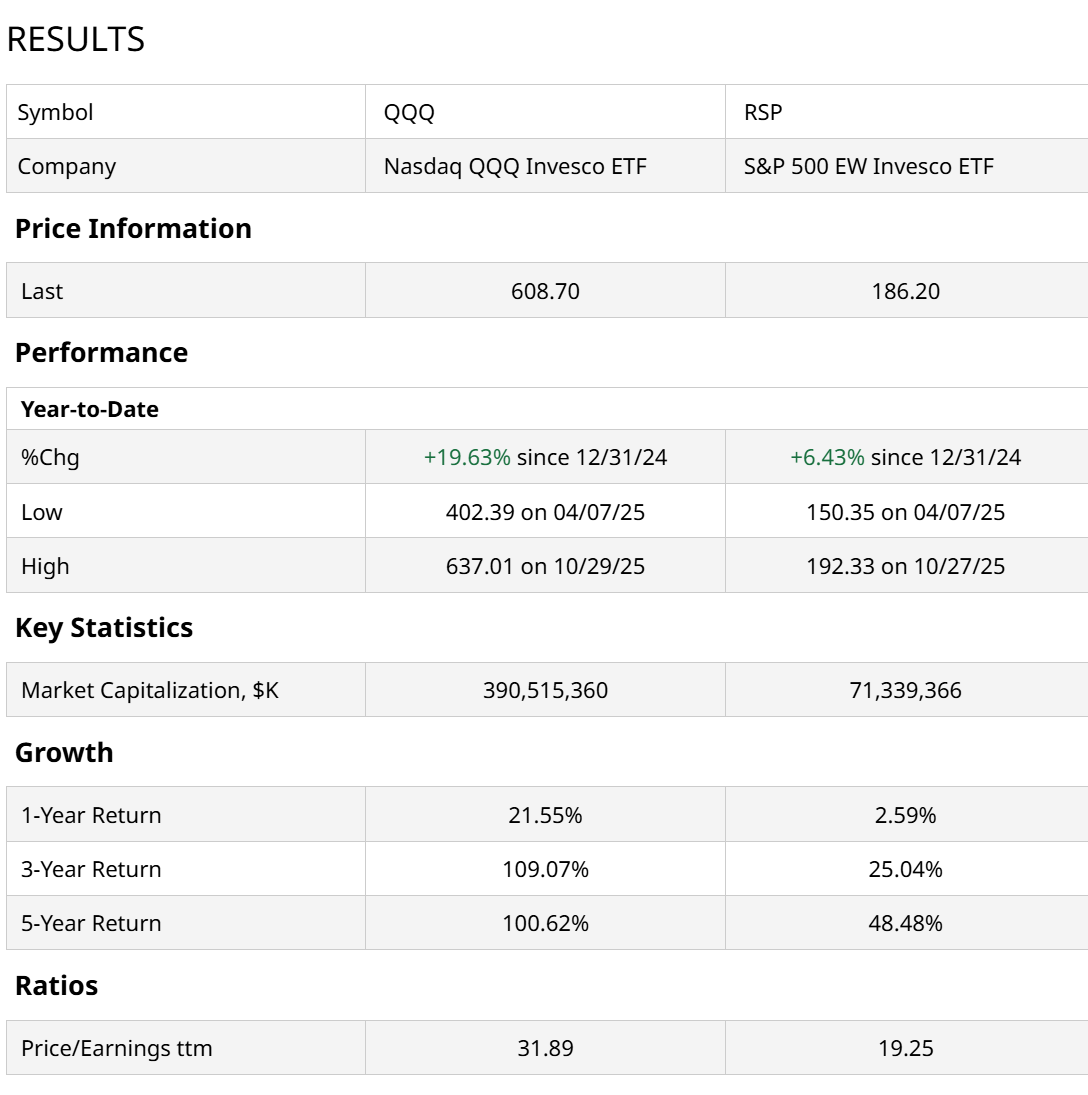This screenshot has height=1095, width=1088.
Task: Select the S&P 500 EW Invesco ETF name
Action: (868, 166)
